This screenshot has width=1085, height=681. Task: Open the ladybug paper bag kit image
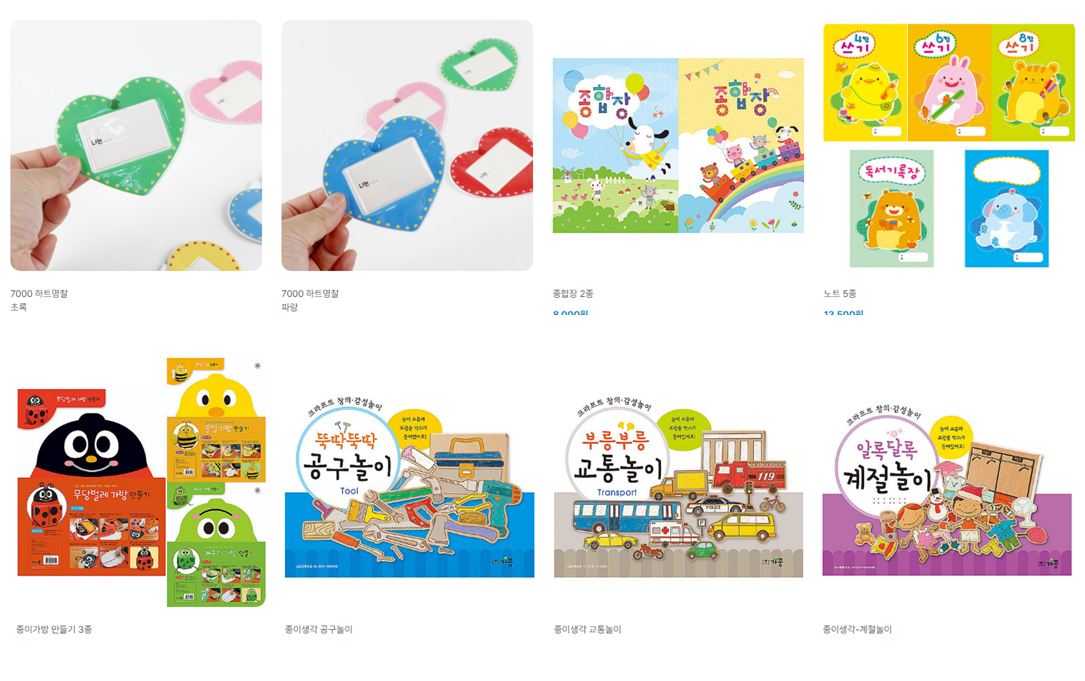(x=91, y=482)
